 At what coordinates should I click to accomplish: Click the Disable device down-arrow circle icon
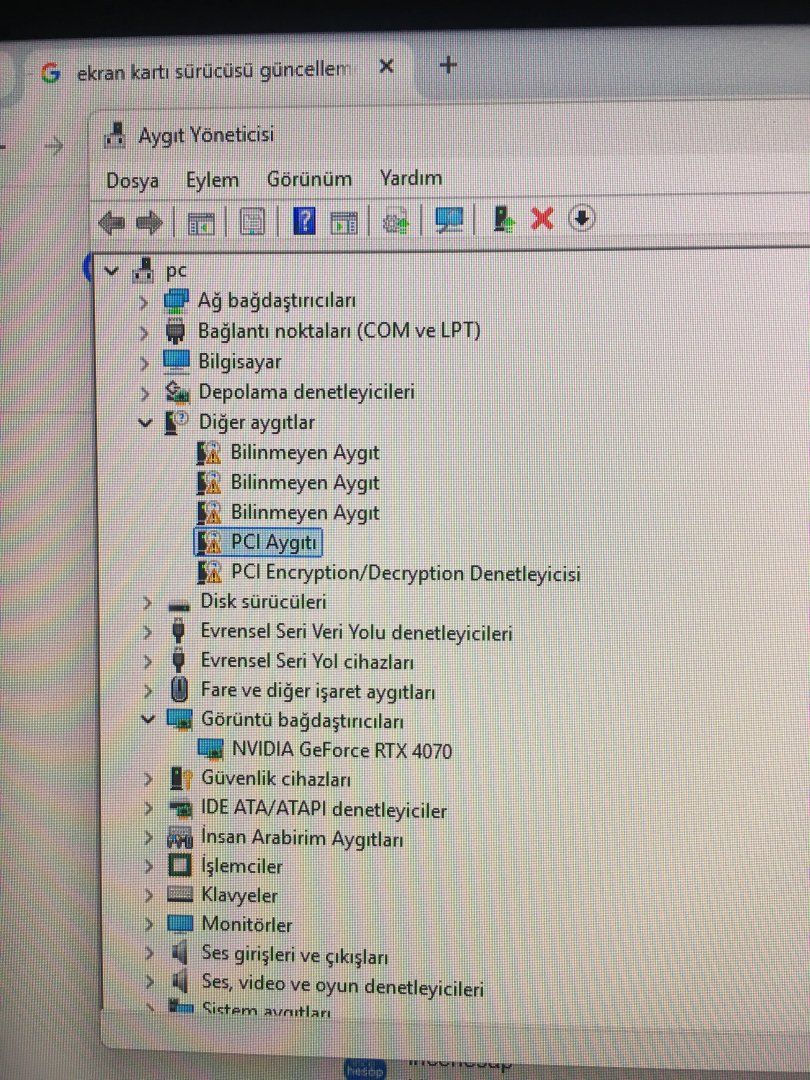click(x=582, y=218)
